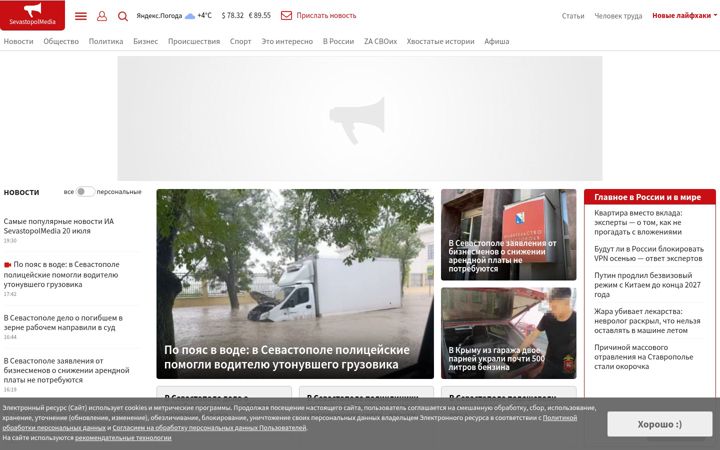Screen dimensions: 720x450
Task: Open the рекомендательные технологии link
Action: click(x=123, y=438)
